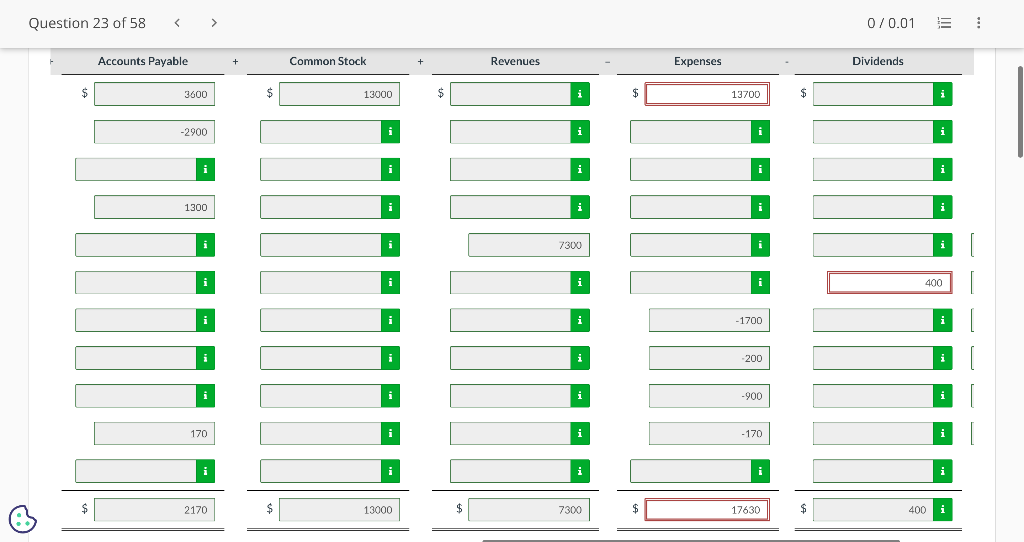
Task: Select the Revenues total field 7300
Action: [x=529, y=510]
